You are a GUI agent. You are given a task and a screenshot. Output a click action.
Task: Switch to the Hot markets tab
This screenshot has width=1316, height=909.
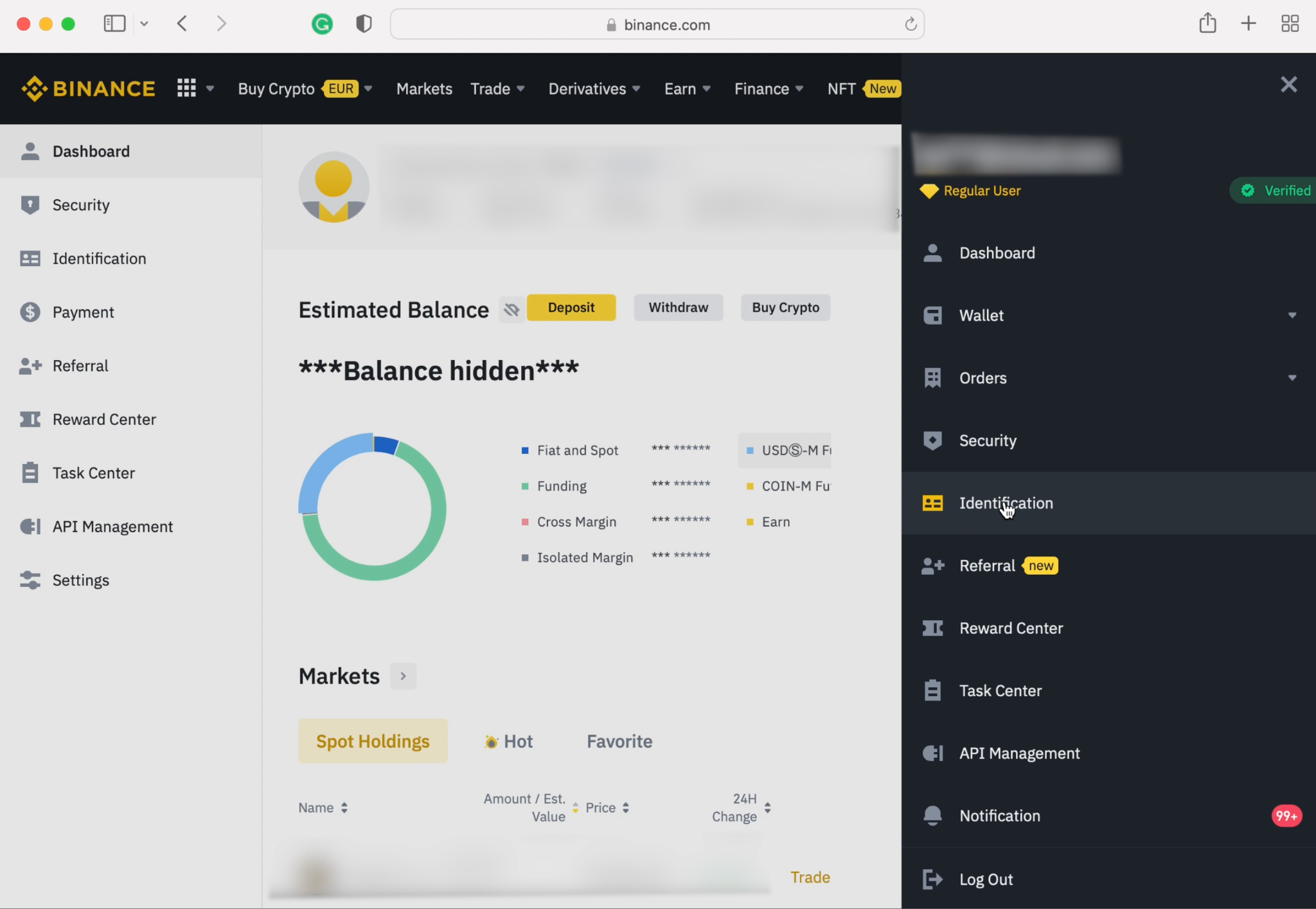509,741
